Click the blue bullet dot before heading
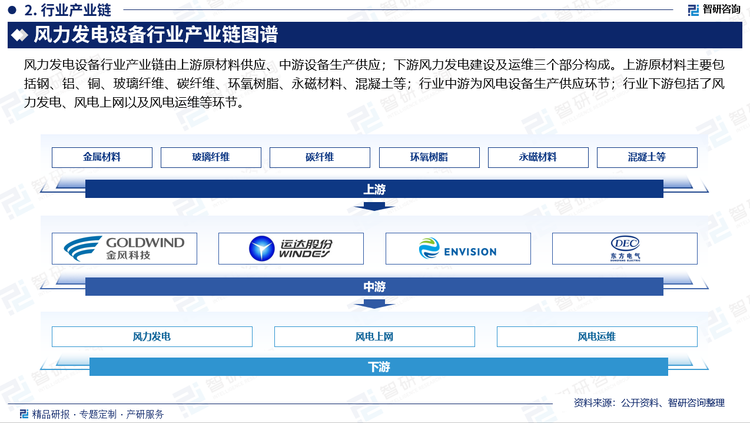 12,10
